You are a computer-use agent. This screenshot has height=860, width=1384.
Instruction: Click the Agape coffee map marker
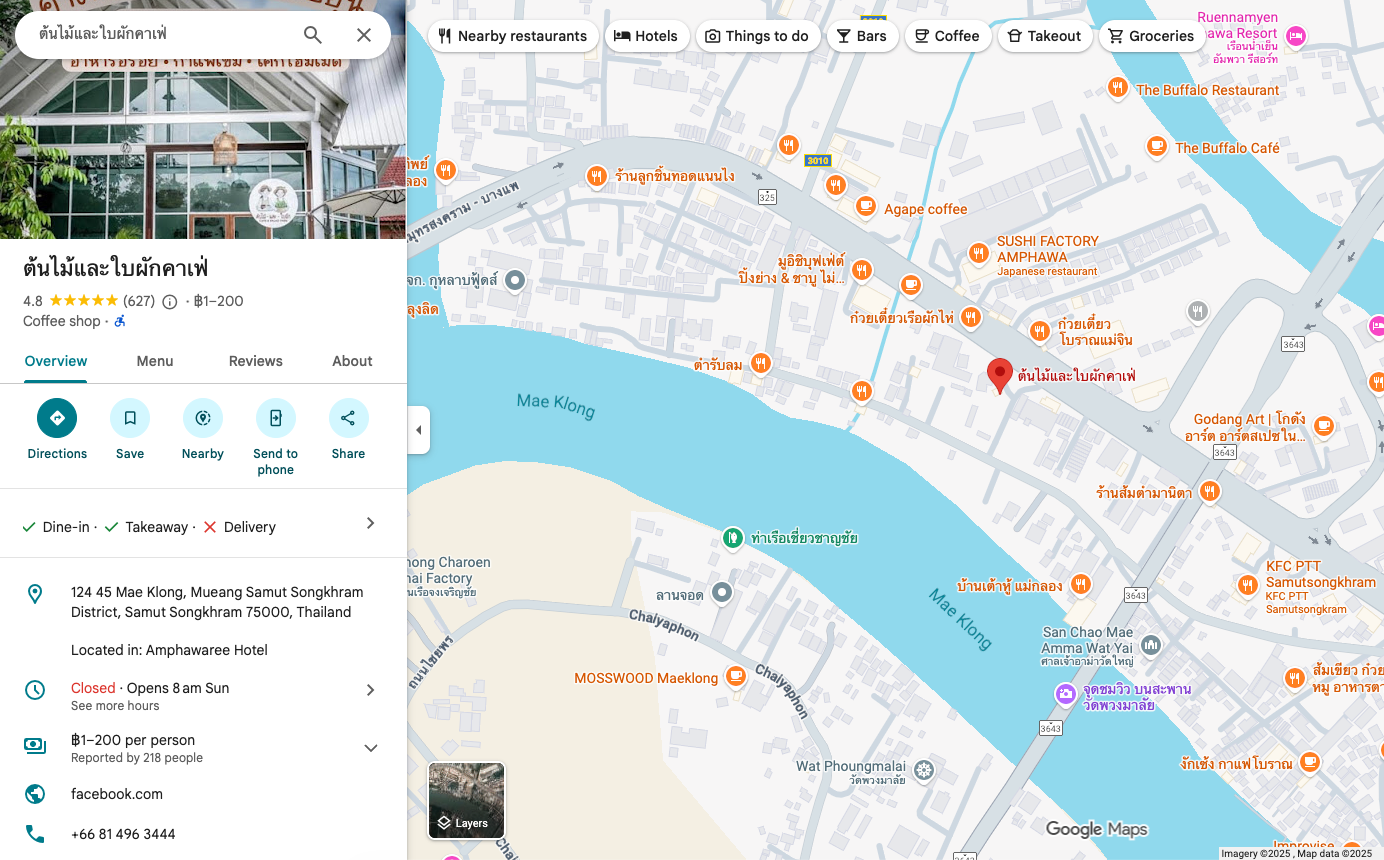click(866, 206)
